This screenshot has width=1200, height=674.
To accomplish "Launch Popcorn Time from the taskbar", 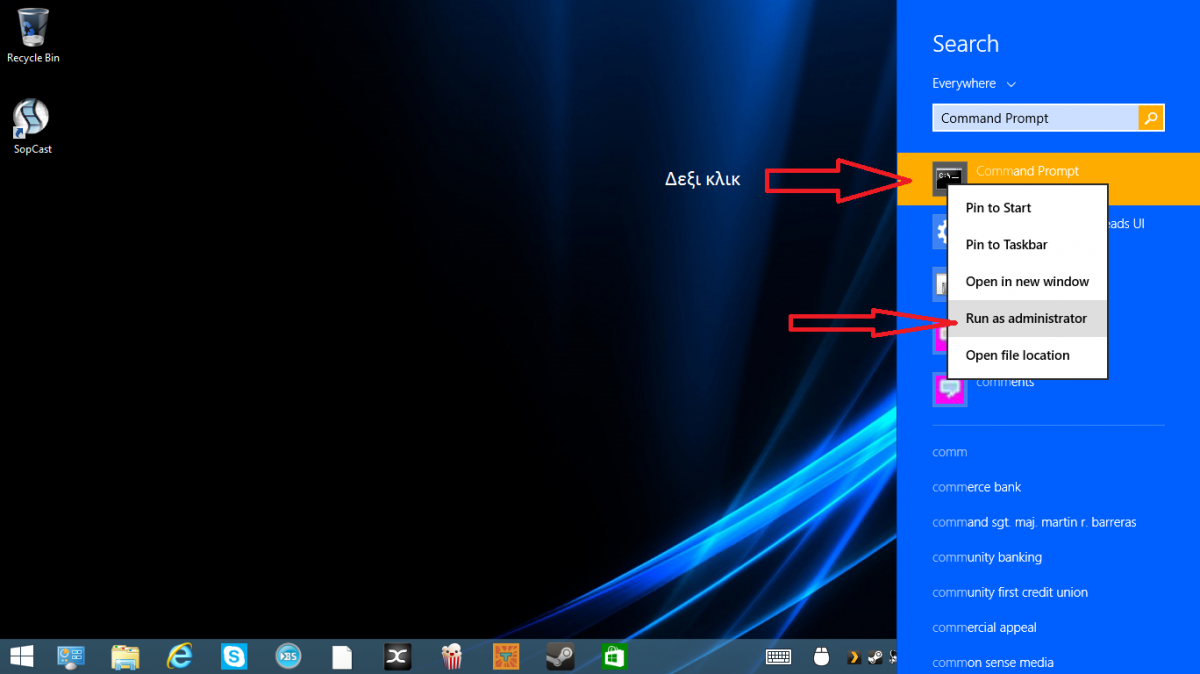I will click(x=452, y=656).
